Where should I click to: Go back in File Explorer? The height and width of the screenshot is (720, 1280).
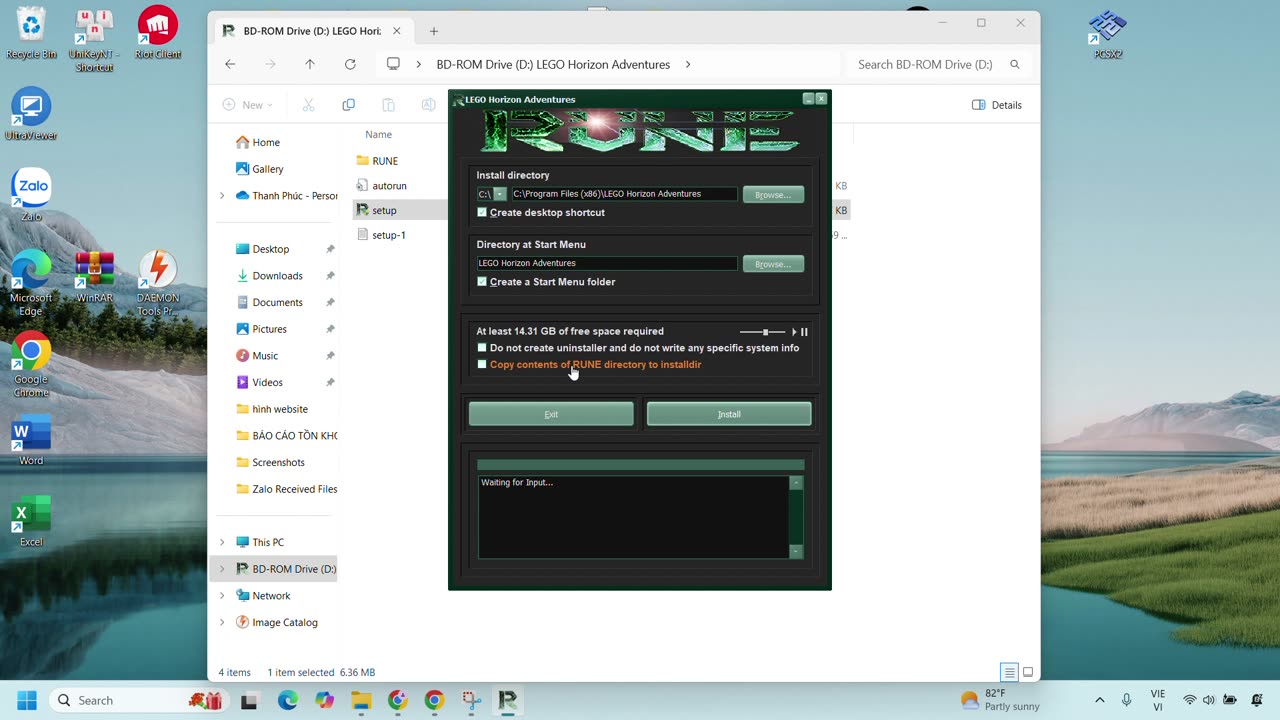click(230, 64)
